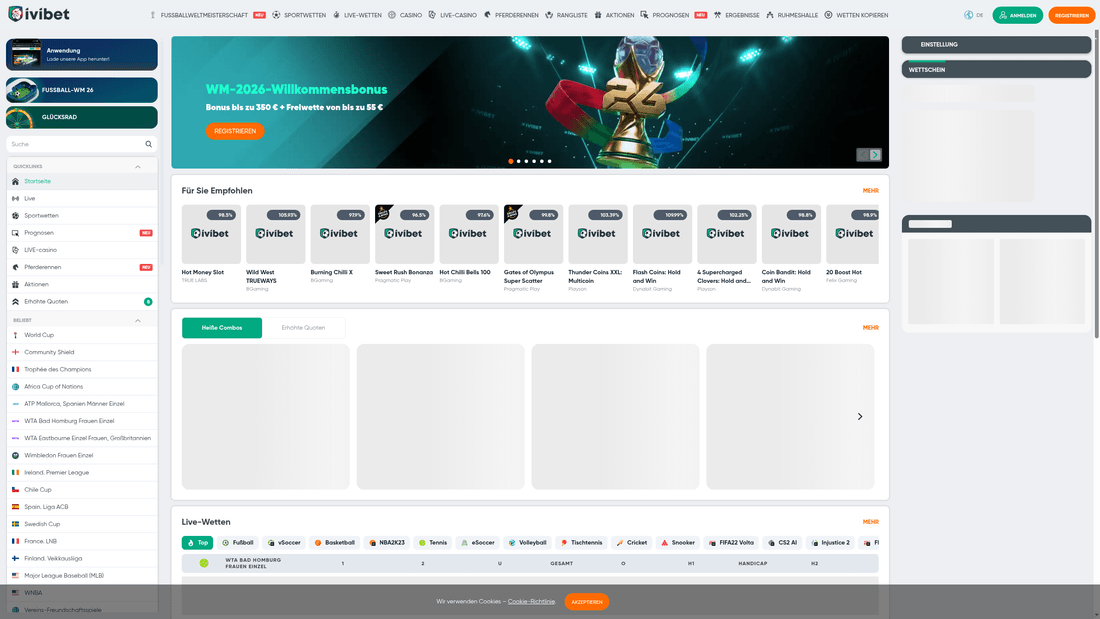Image resolution: width=1100 pixels, height=619 pixels.
Task: Click the Prognosen sidebar icon
Action: click(x=15, y=233)
